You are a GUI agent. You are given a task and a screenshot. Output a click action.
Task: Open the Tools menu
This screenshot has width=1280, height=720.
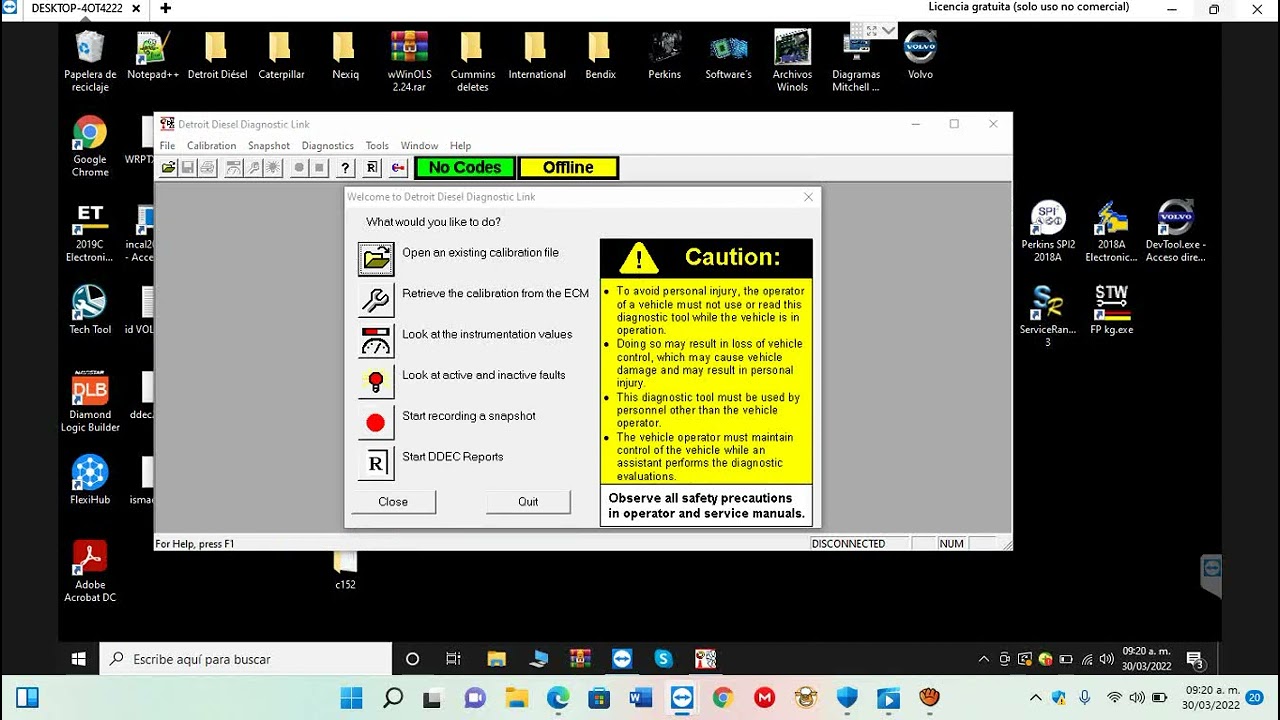pos(377,146)
